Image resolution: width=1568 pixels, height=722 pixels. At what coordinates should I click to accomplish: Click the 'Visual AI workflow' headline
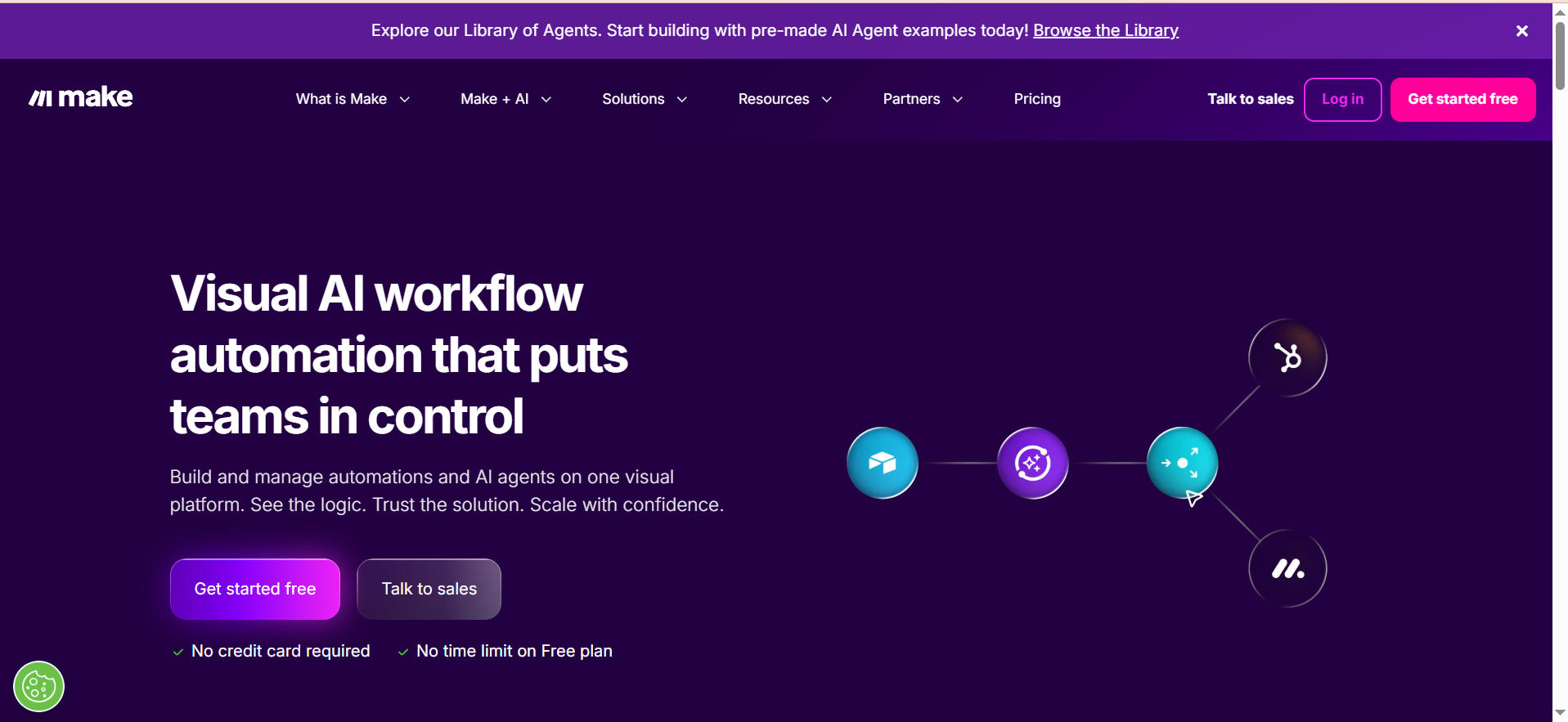coord(399,355)
